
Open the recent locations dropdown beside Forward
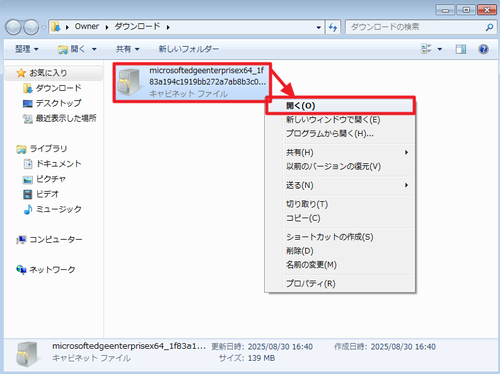coord(43,28)
